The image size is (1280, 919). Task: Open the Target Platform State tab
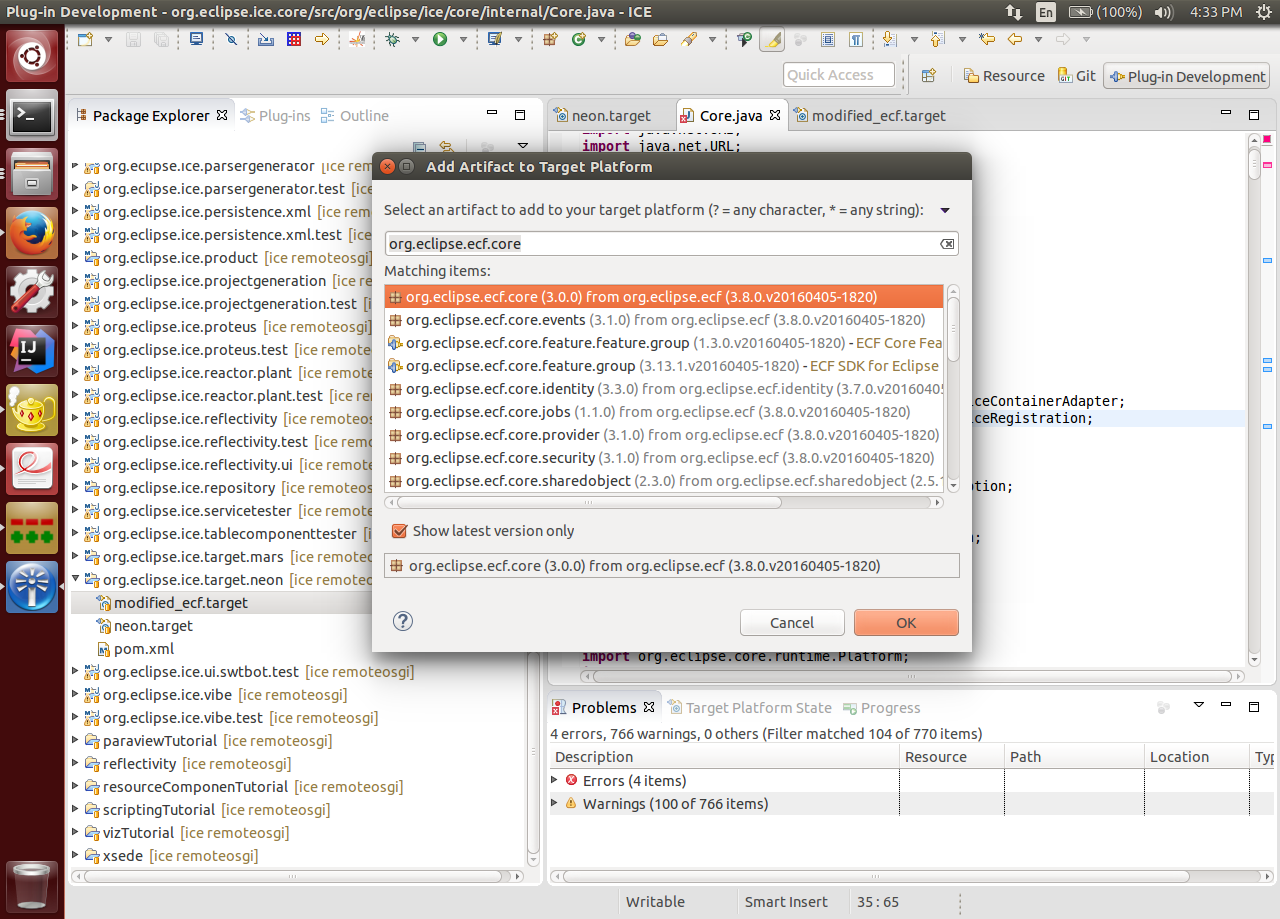click(750, 707)
